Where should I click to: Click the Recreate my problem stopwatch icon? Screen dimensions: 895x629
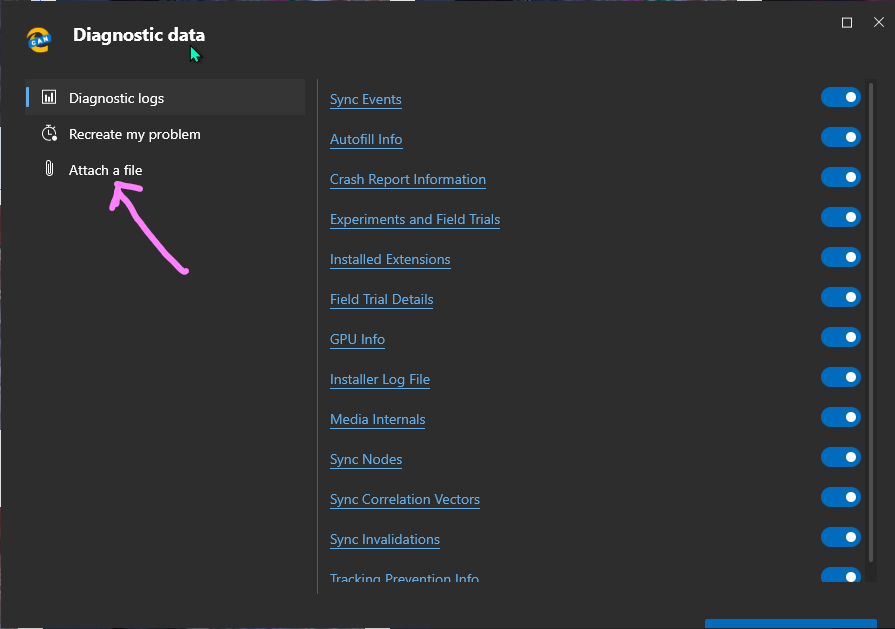[49, 134]
